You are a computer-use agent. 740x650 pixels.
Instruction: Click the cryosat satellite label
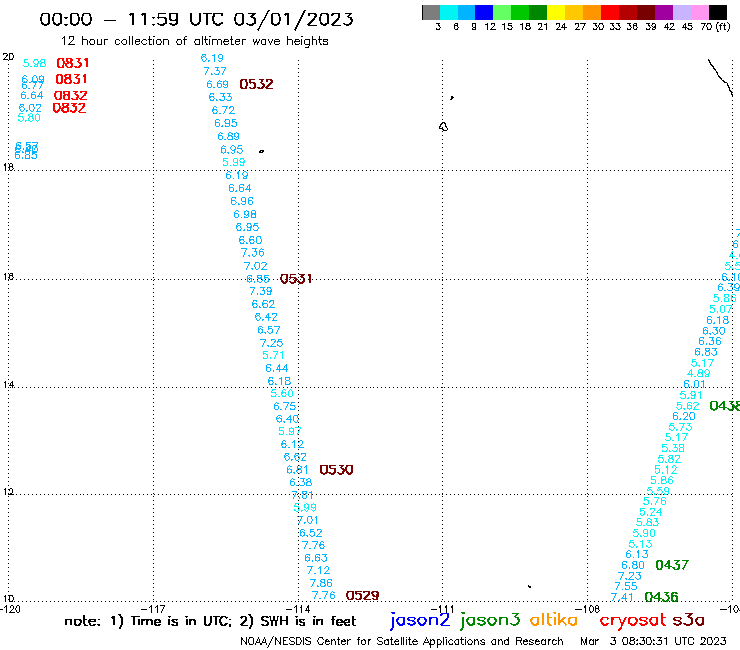click(x=633, y=621)
